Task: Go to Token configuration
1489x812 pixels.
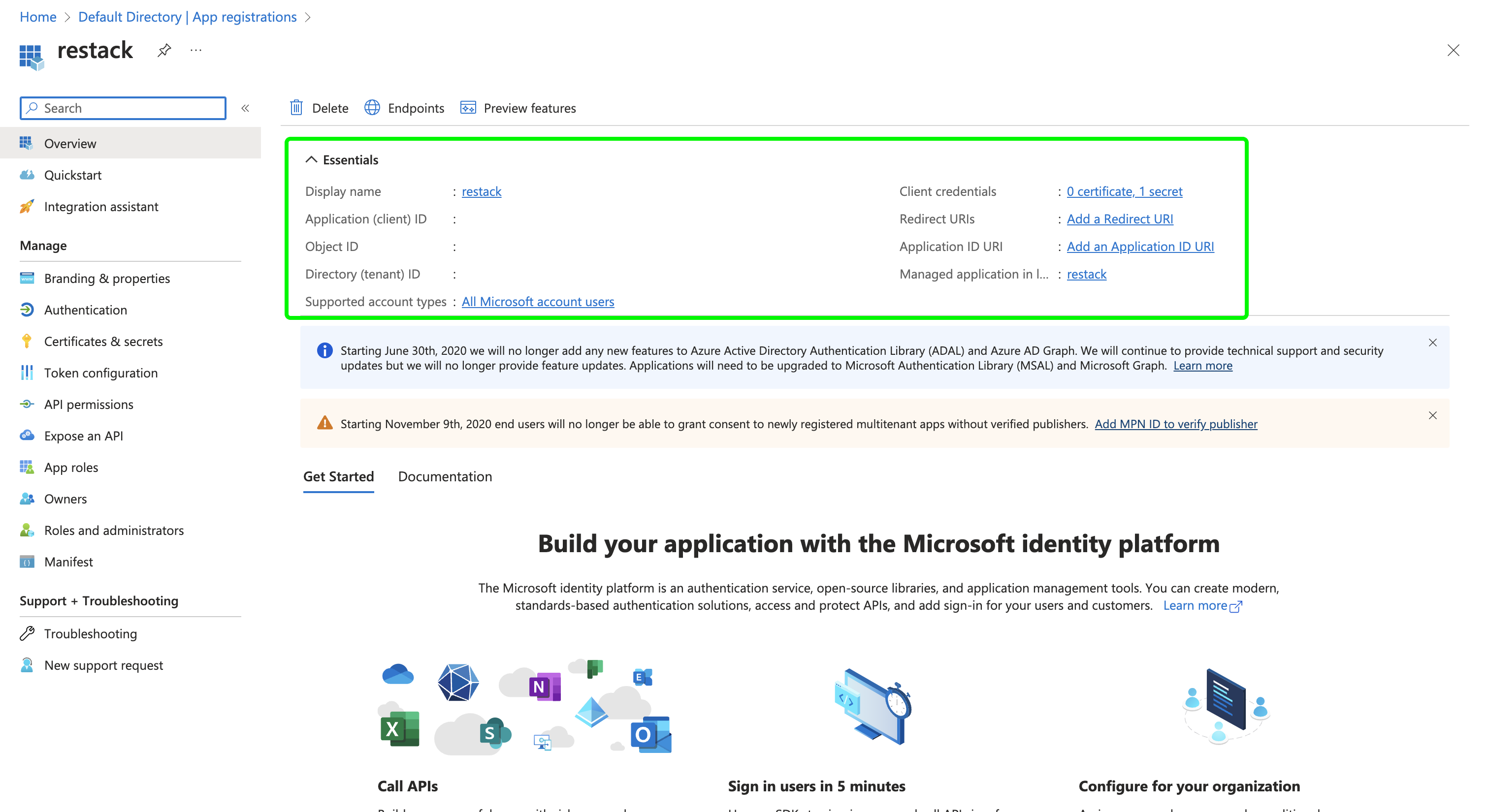Action: coord(100,373)
